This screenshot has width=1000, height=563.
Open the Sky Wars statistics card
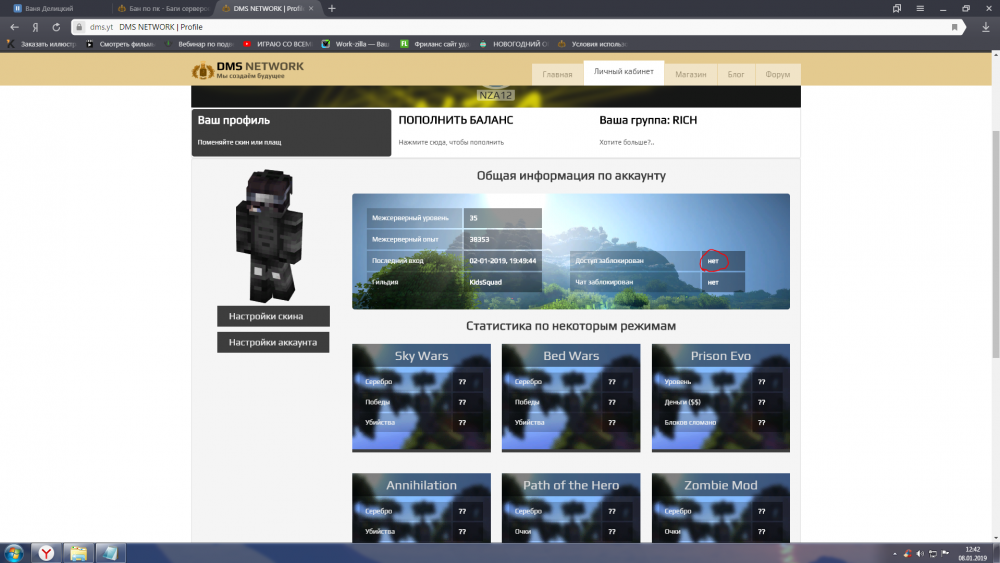click(x=422, y=398)
